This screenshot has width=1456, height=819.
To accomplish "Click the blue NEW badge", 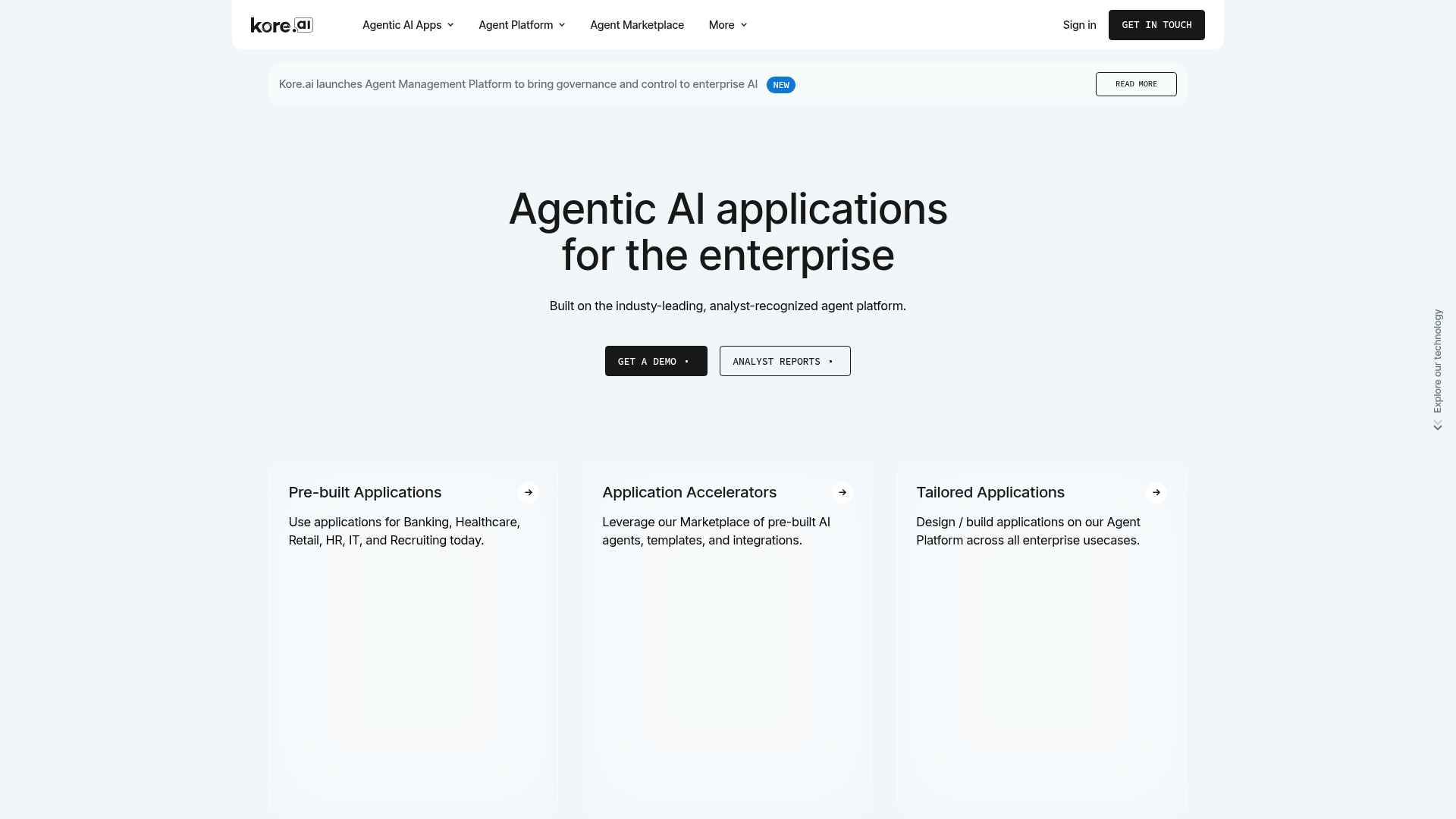I will [780, 85].
